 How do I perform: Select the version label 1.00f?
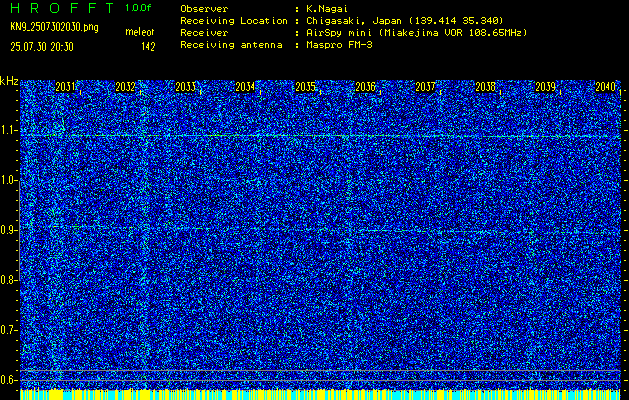pyautogui.click(x=138, y=8)
